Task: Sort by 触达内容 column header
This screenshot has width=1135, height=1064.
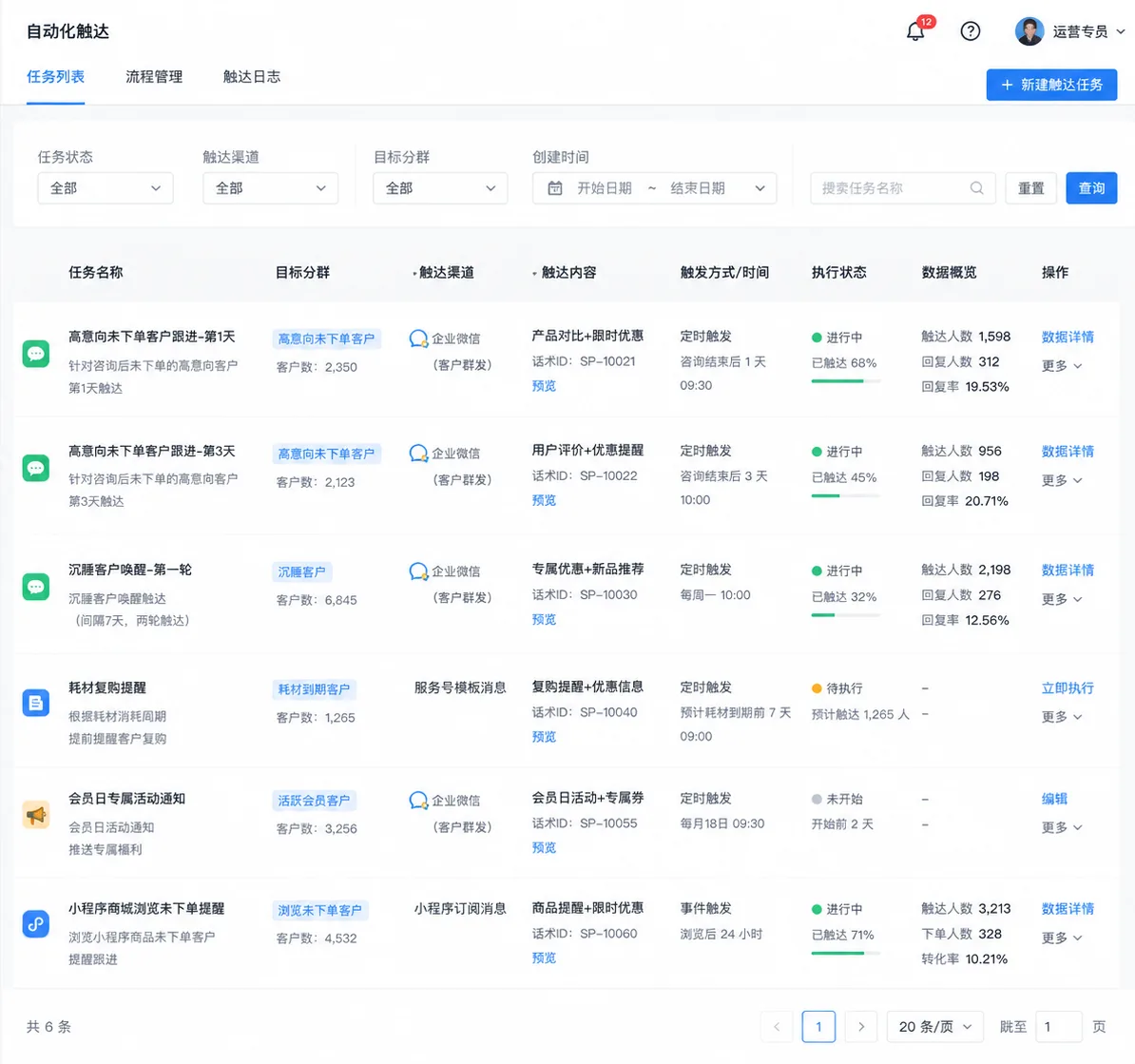Action: (565, 273)
